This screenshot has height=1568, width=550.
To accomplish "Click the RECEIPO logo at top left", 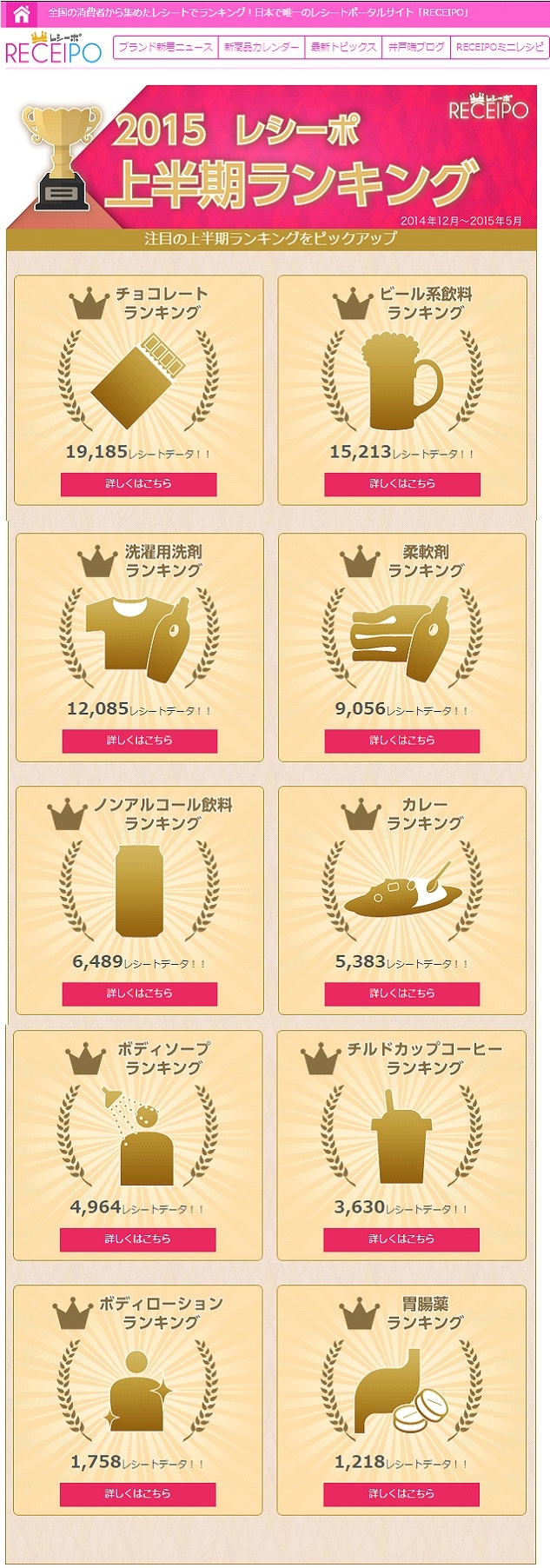I will point(53,50).
